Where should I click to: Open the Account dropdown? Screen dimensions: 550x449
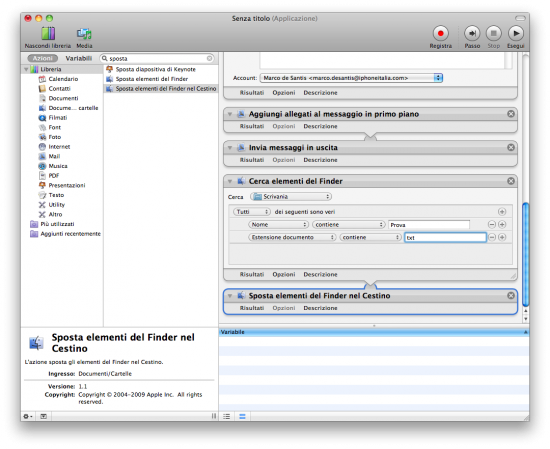351,78
